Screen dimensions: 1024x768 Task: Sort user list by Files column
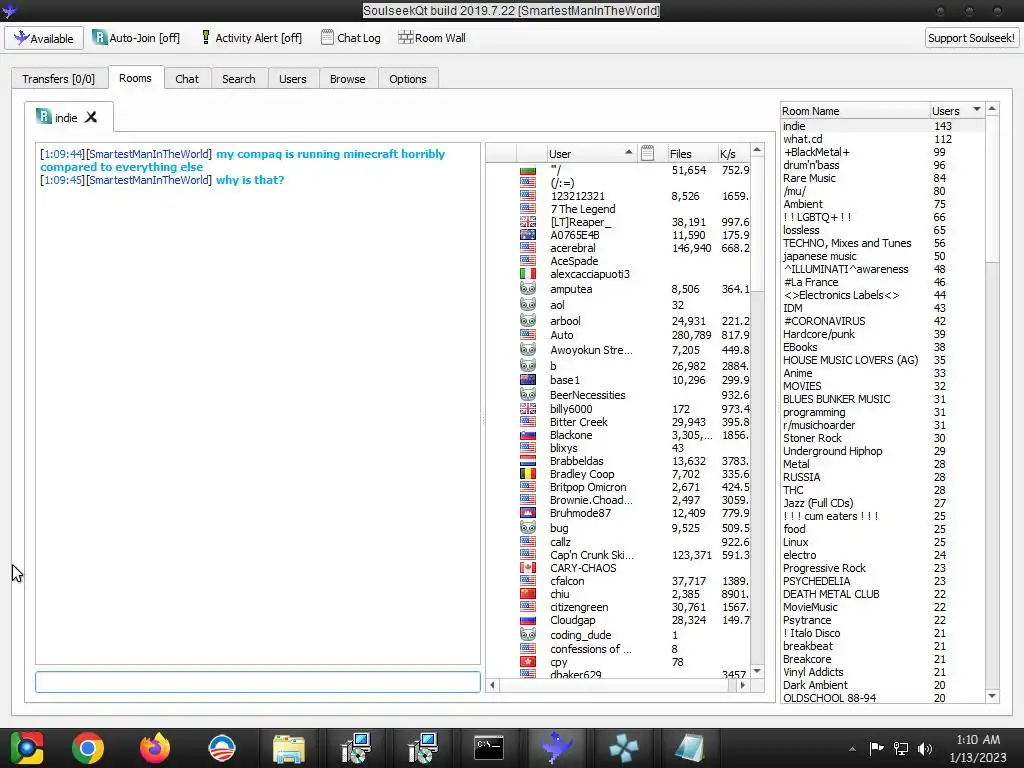pyautogui.click(x=691, y=153)
